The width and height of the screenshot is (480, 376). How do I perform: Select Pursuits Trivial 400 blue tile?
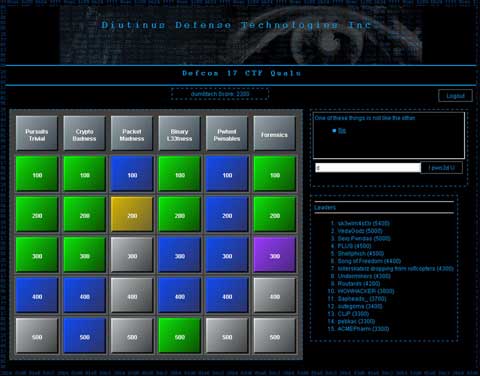[37, 295]
